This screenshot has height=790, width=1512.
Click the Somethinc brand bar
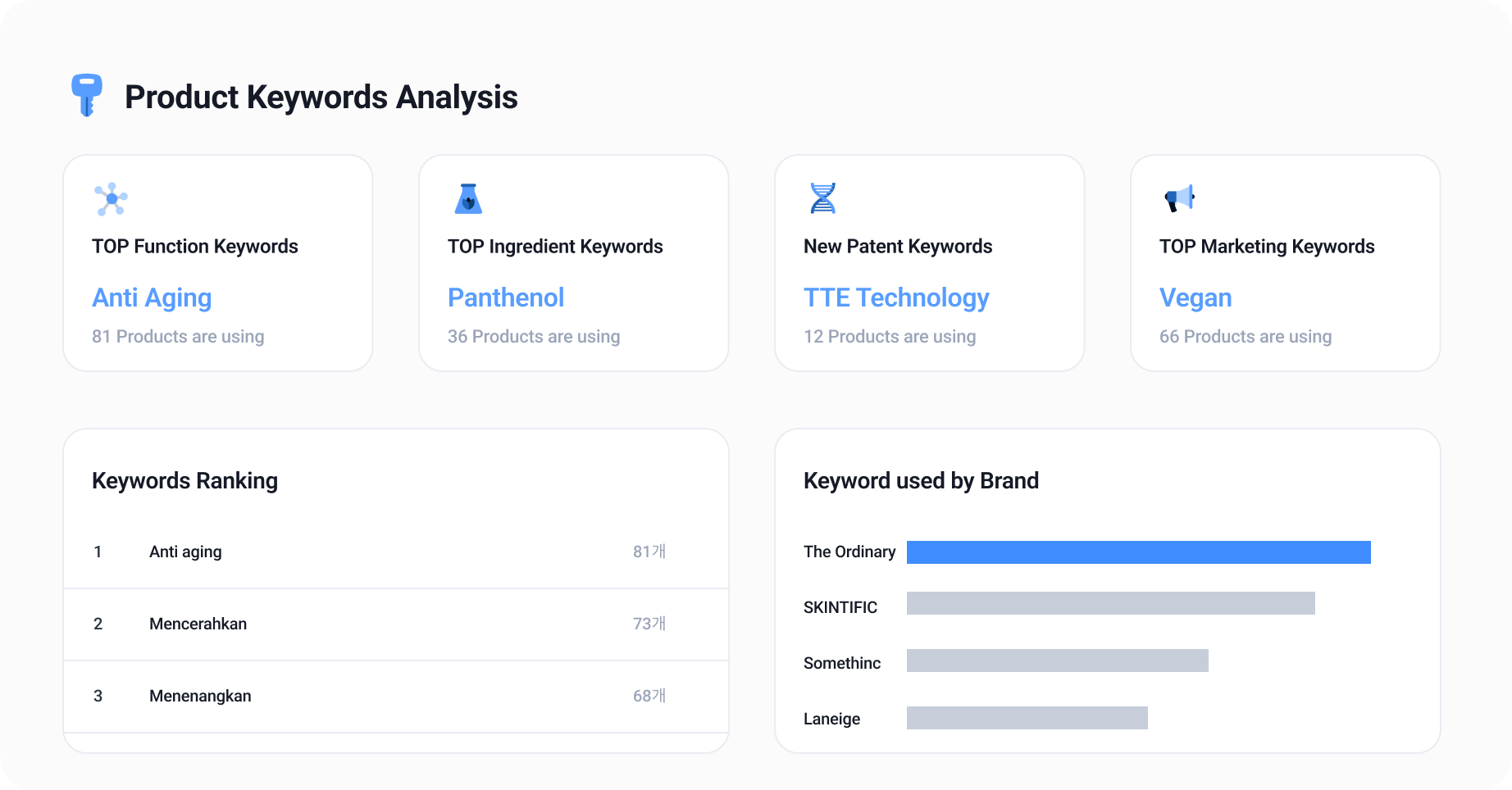point(1058,661)
